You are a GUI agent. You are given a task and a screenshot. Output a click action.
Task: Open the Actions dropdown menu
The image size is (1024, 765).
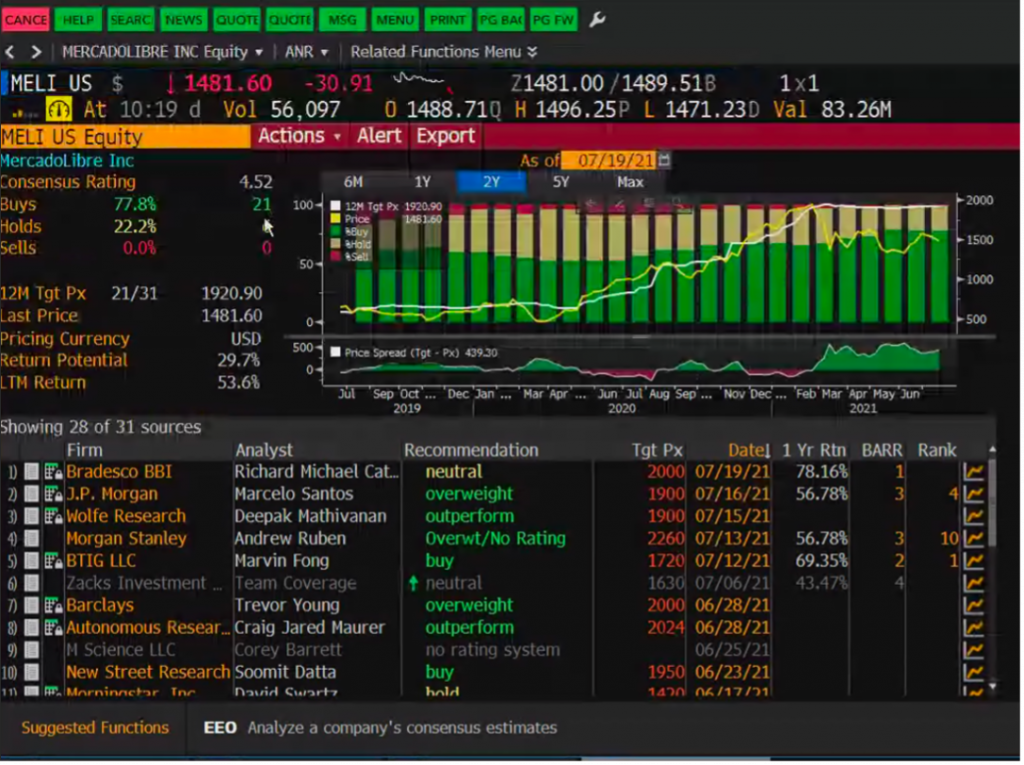(x=300, y=136)
